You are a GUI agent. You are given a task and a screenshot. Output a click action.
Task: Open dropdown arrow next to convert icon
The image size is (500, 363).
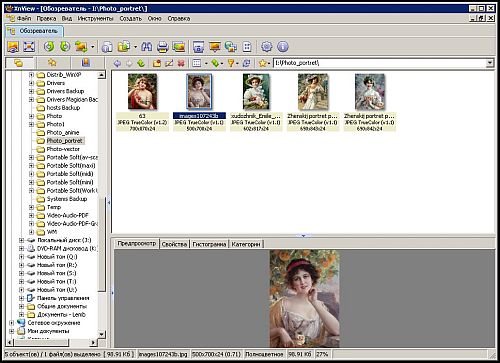(x=92, y=47)
